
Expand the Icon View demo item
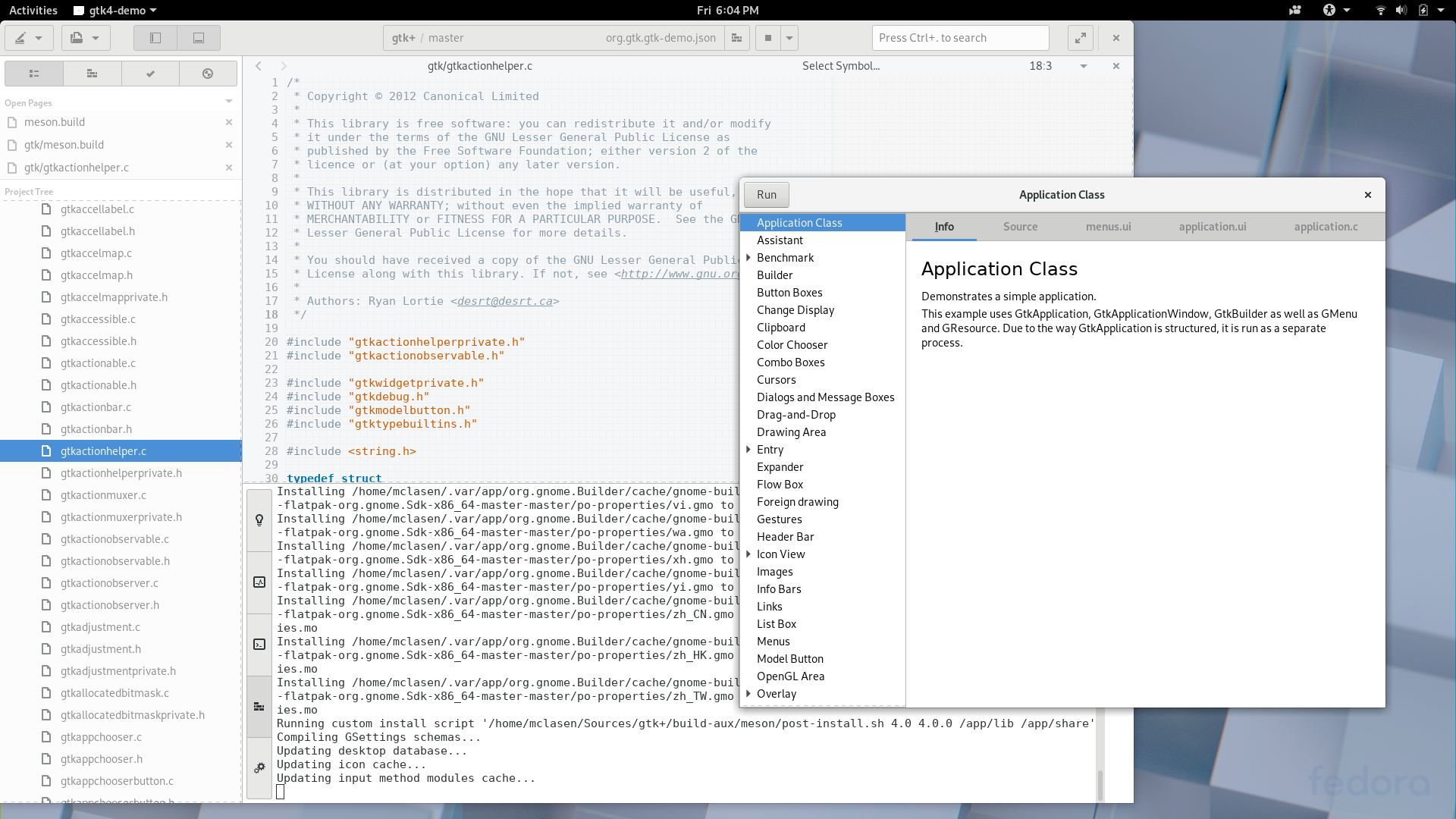(x=748, y=554)
